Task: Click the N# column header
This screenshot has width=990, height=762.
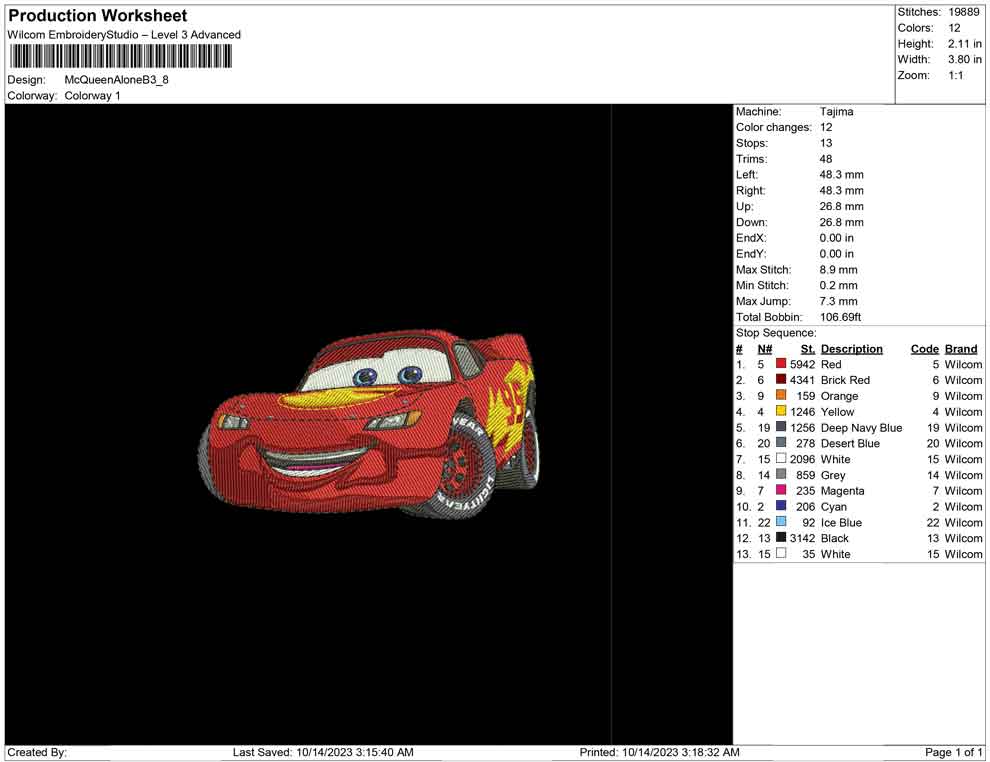Action: click(764, 349)
